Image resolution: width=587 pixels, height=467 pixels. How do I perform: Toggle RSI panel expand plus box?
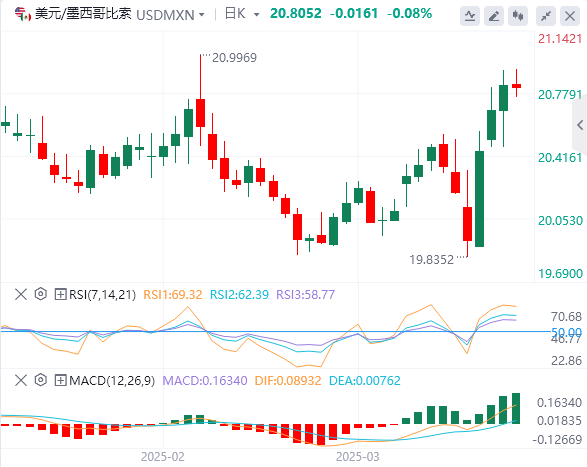60,294
